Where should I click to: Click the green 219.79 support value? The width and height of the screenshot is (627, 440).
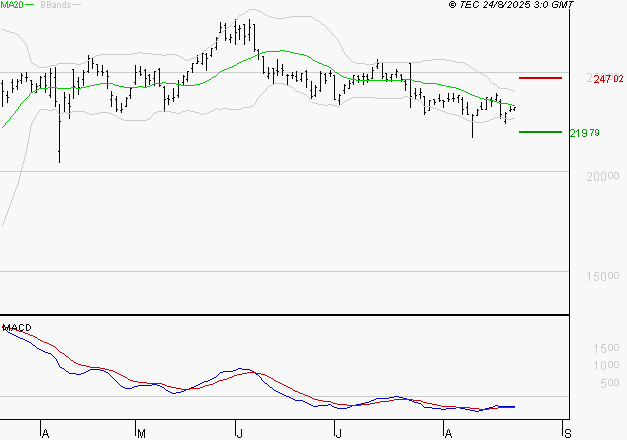click(x=585, y=133)
